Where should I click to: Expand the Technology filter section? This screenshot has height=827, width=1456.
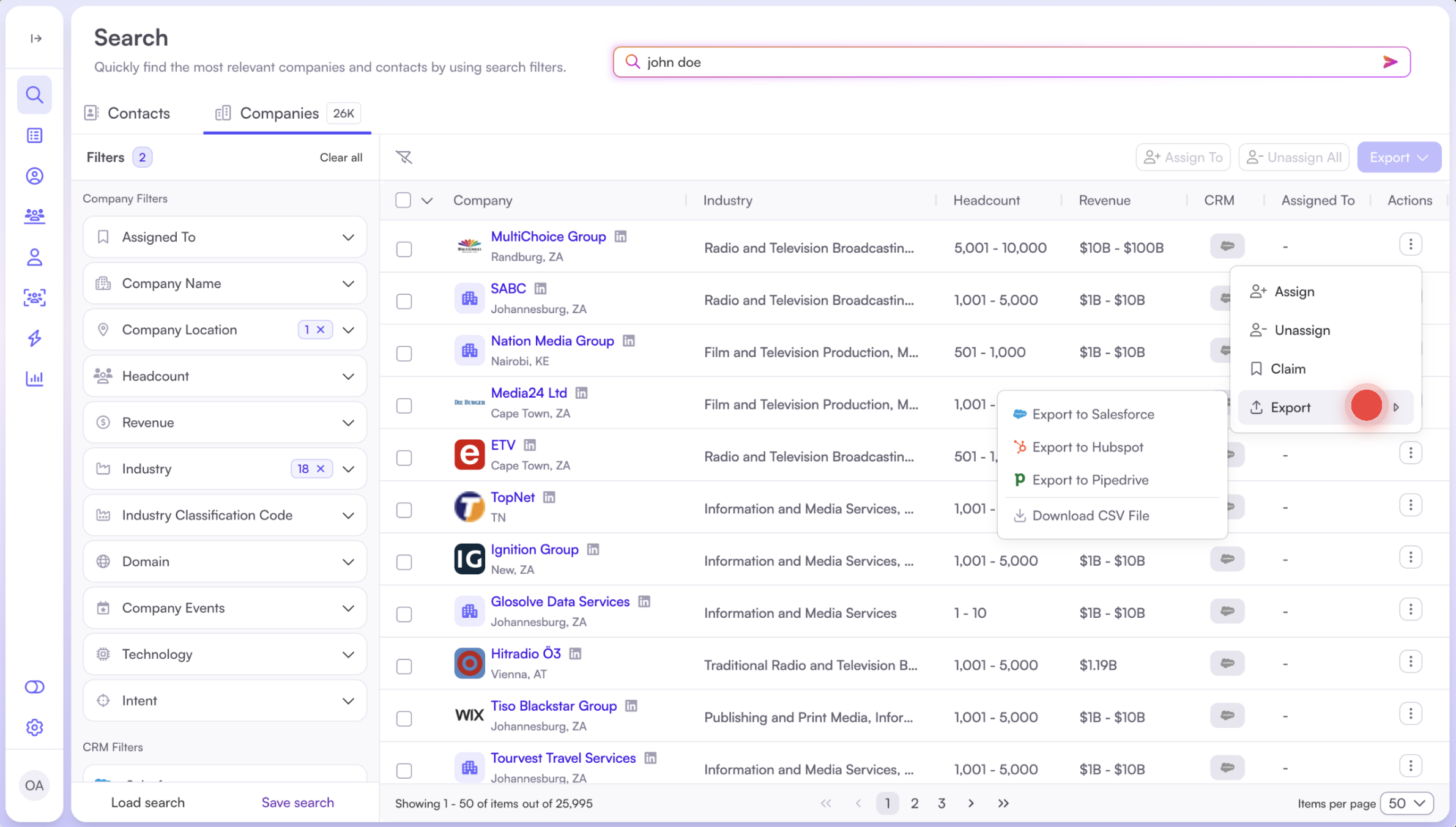(x=225, y=654)
